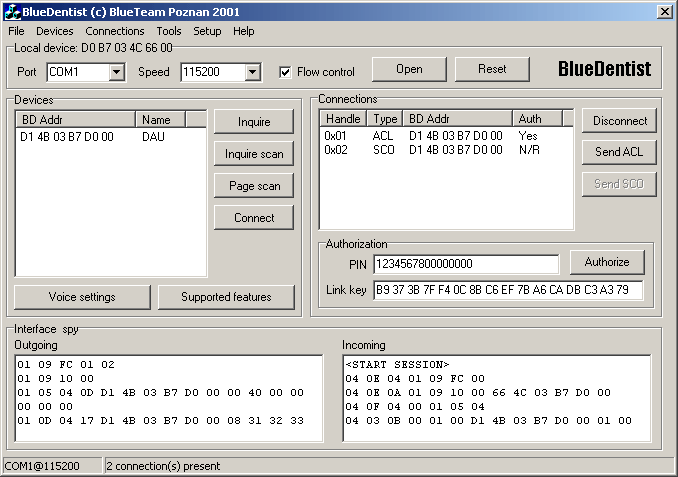Click the Inquire button
Image resolution: width=678 pixels, height=477 pixels.
pos(254,122)
